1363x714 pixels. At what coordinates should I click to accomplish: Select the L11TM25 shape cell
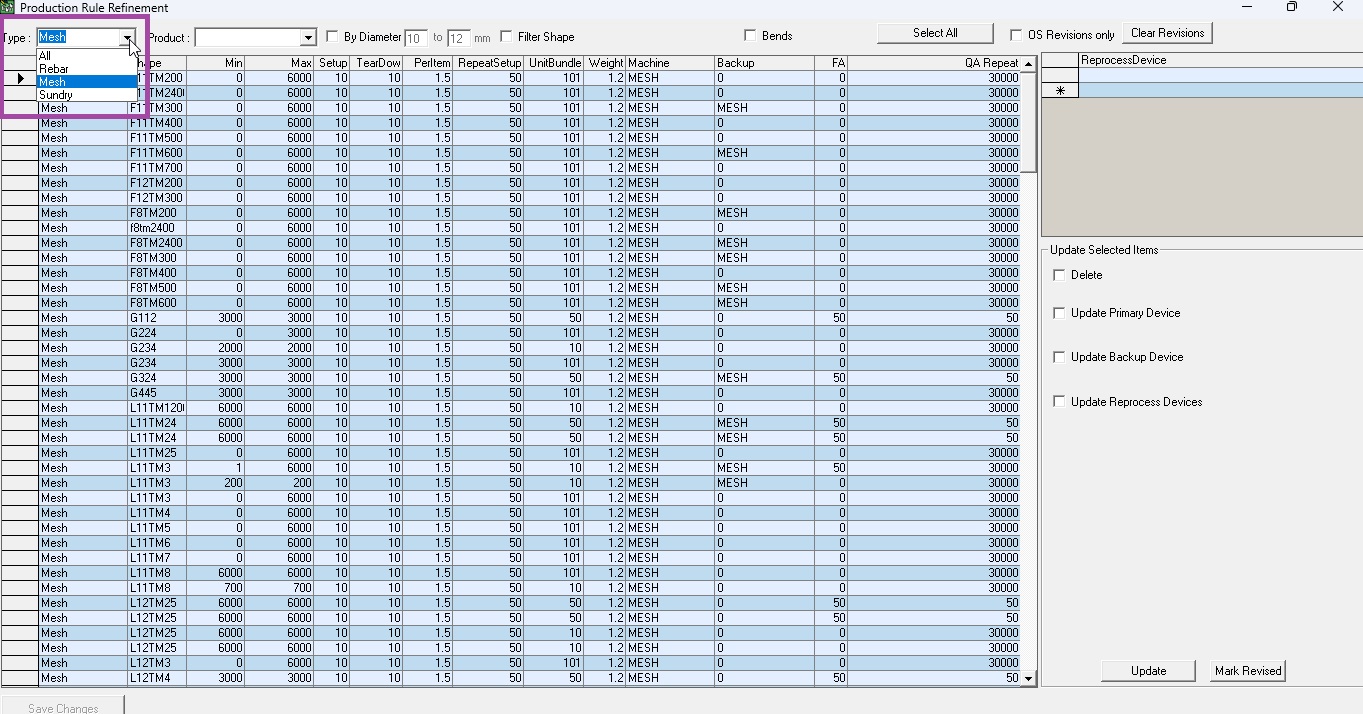pyautogui.click(x=157, y=453)
